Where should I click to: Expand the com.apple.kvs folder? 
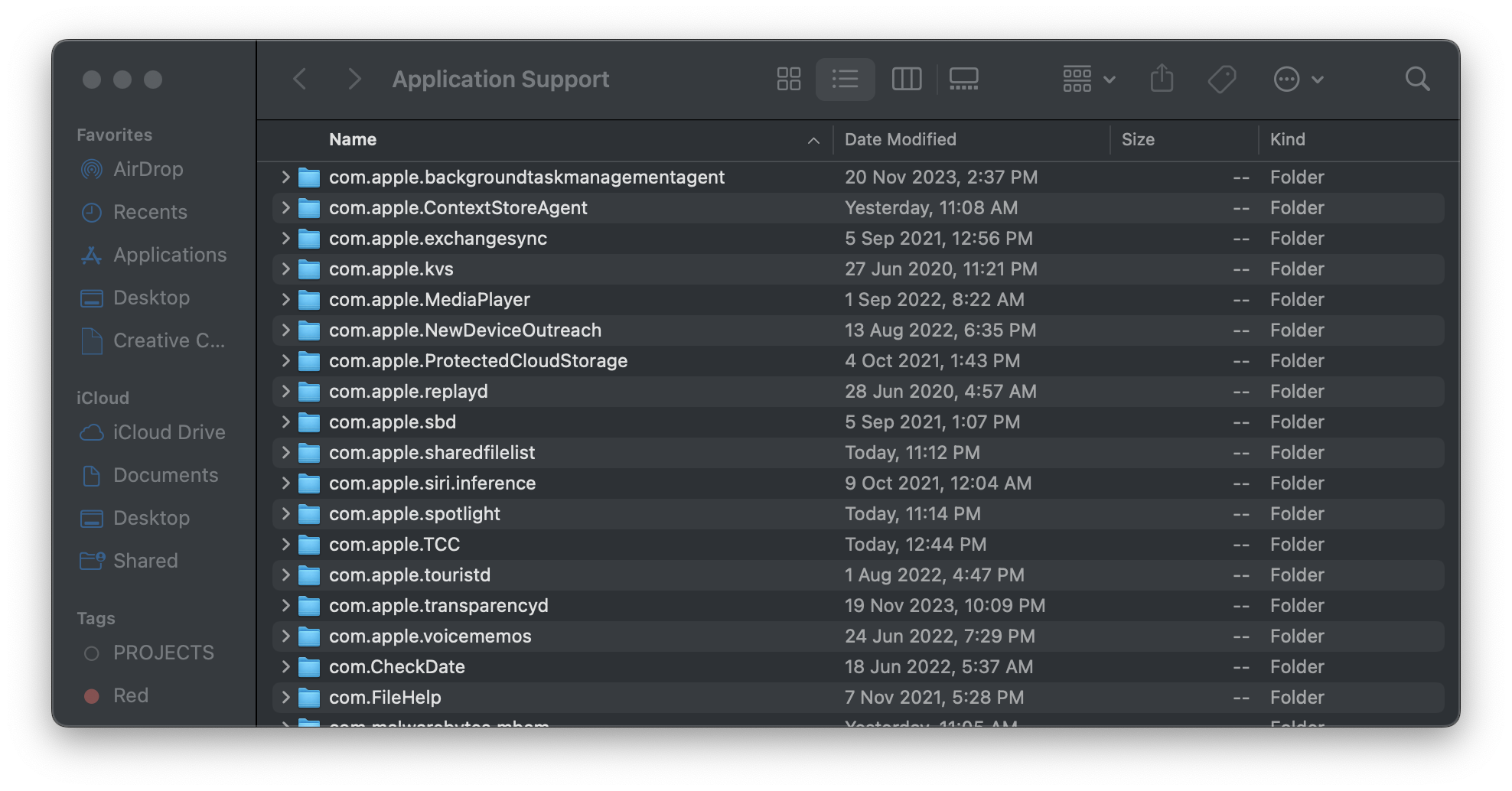(285, 269)
